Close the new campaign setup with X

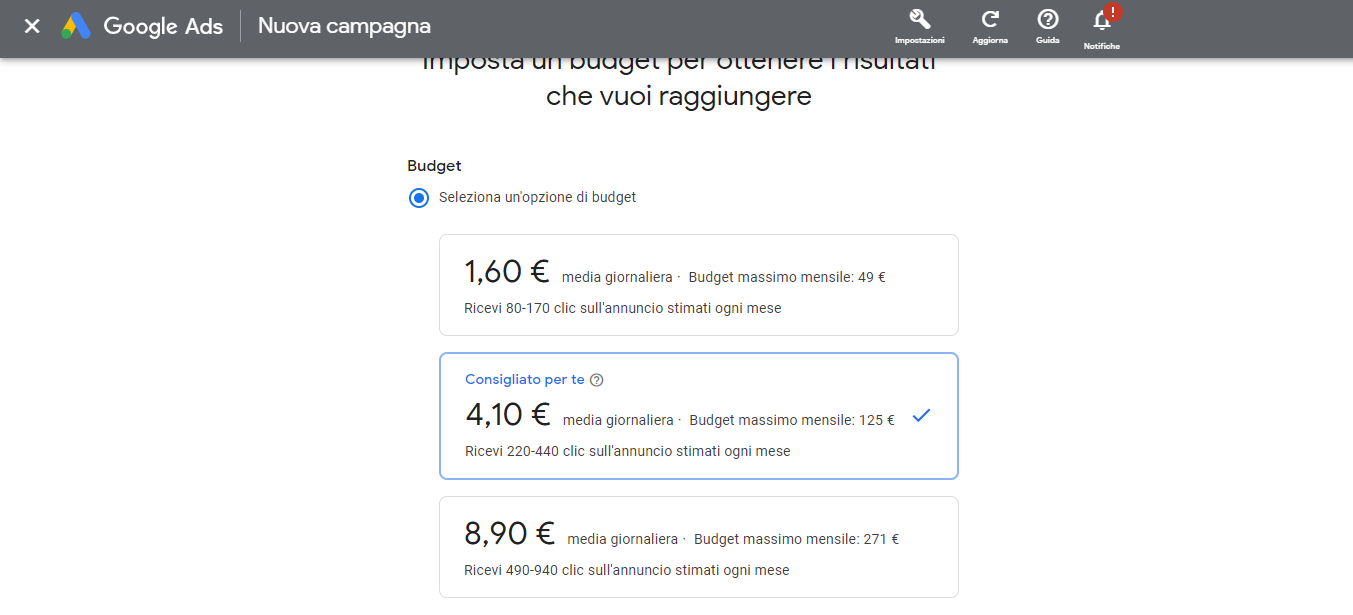[32, 26]
